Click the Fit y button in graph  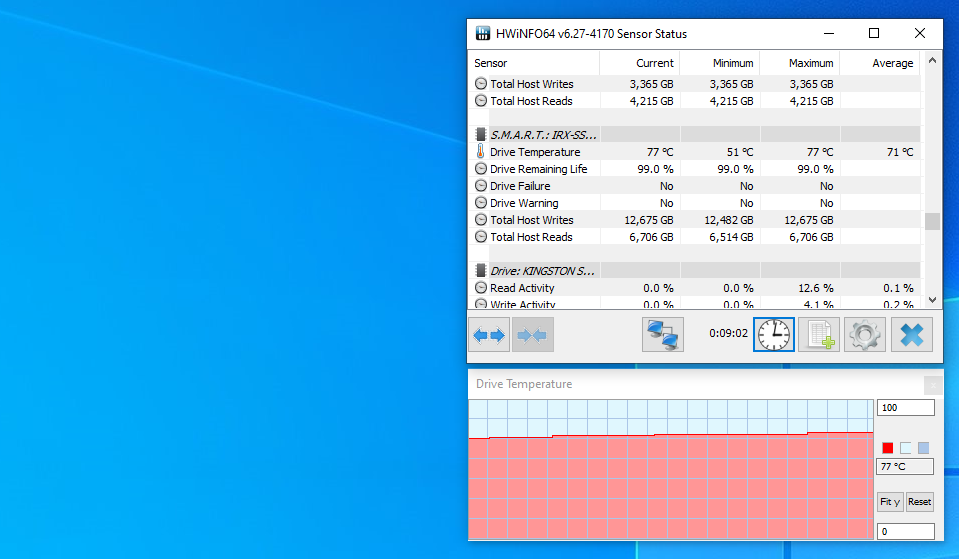point(890,502)
